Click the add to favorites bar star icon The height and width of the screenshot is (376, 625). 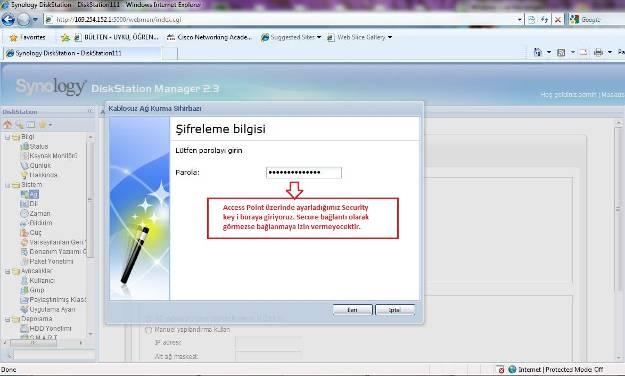click(65, 37)
